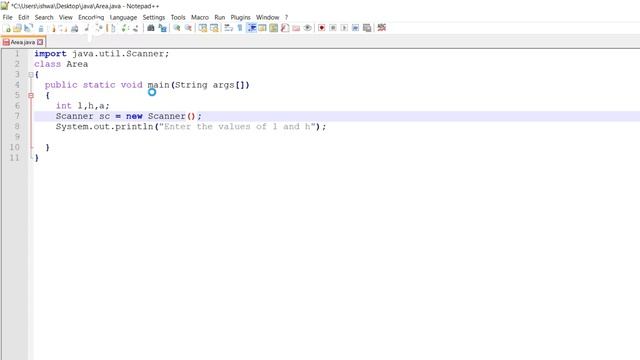This screenshot has width=640, height=360.
Task: Open Find with the binoculars icon
Action: (151, 28)
